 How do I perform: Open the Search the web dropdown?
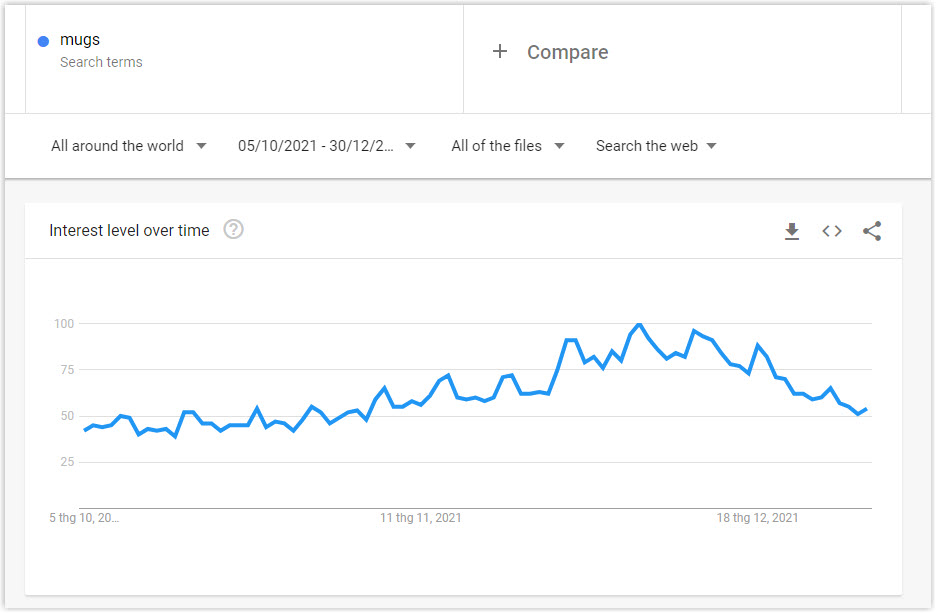click(x=655, y=146)
